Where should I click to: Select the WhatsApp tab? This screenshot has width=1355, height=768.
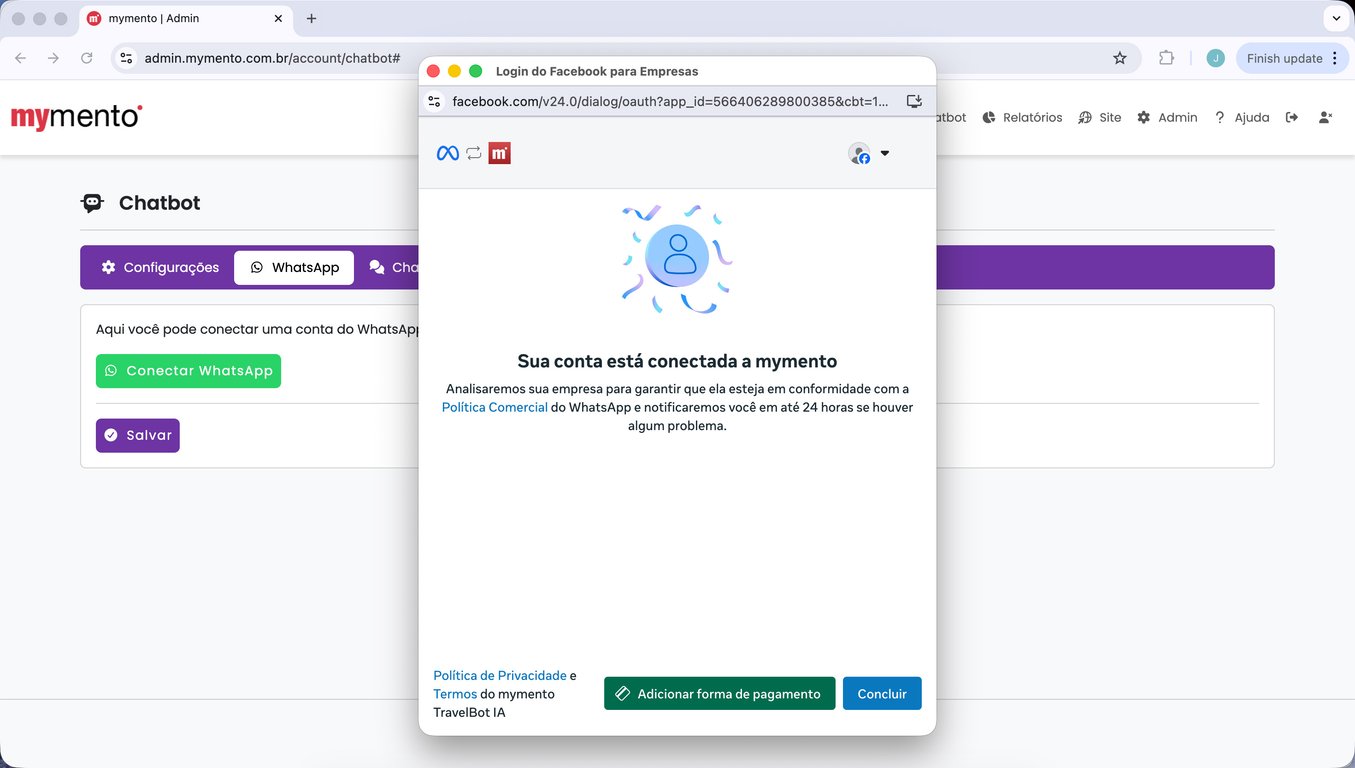[294, 268]
